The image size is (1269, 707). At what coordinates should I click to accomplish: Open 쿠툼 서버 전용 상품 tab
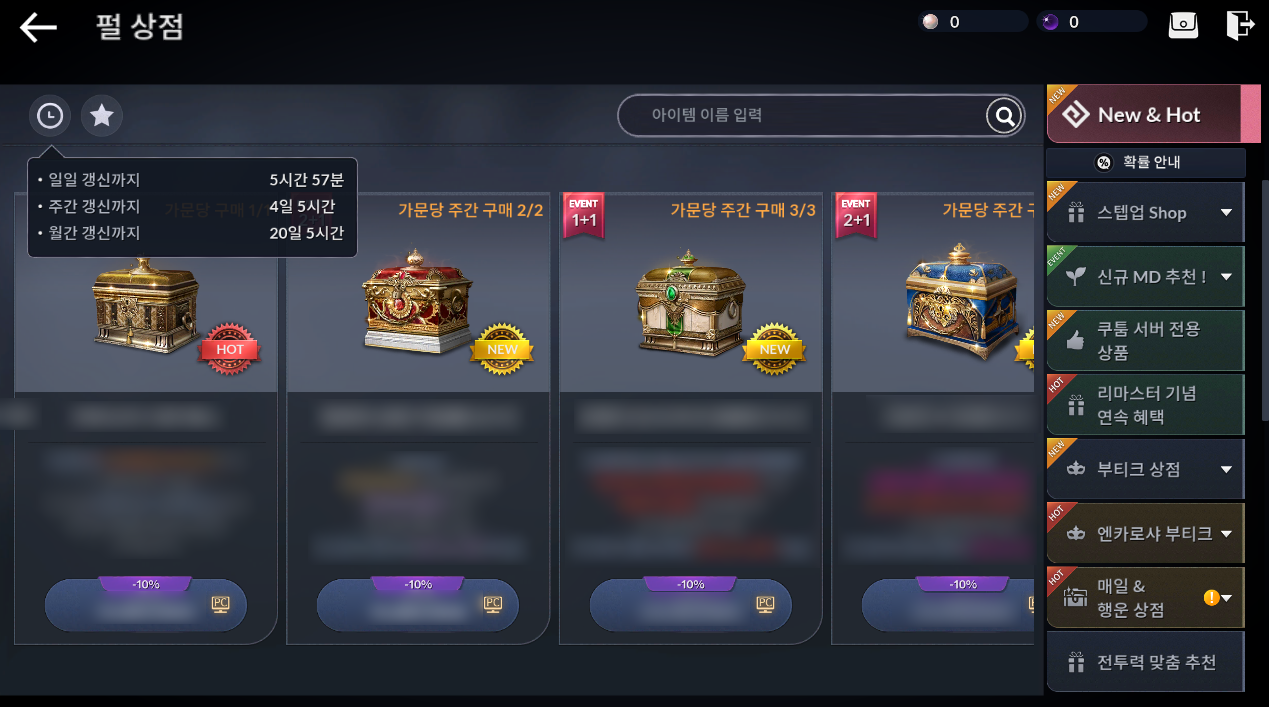pos(1145,340)
